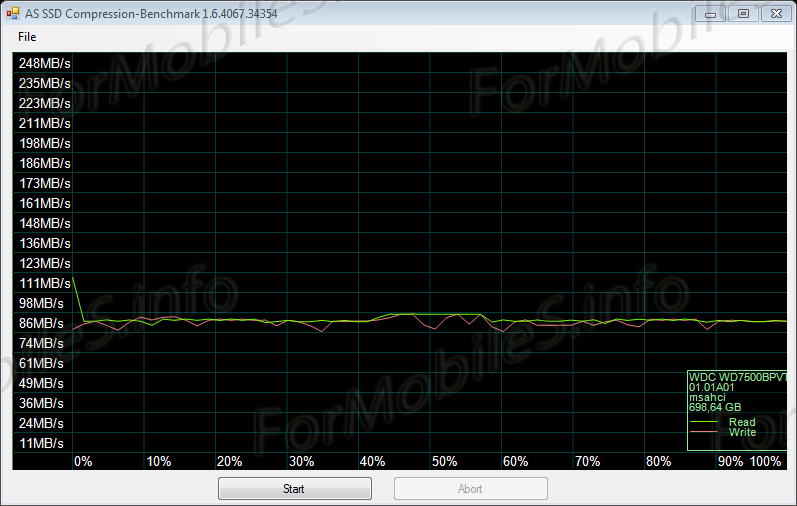
Task: Maximize the benchmark window
Action: (x=742, y=13)
